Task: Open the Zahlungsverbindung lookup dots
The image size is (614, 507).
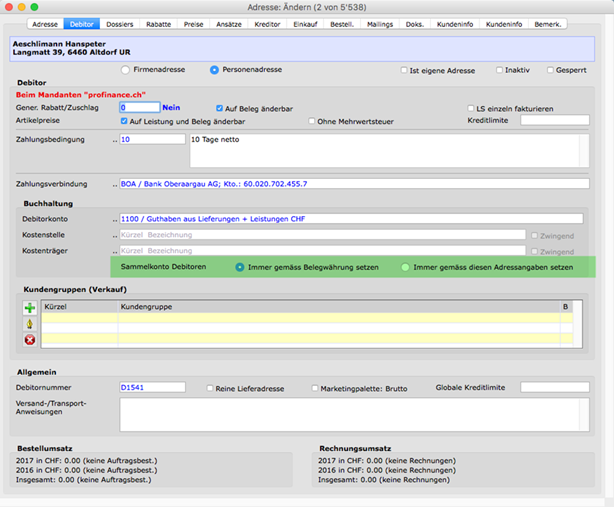Action: tap(114, 185)
